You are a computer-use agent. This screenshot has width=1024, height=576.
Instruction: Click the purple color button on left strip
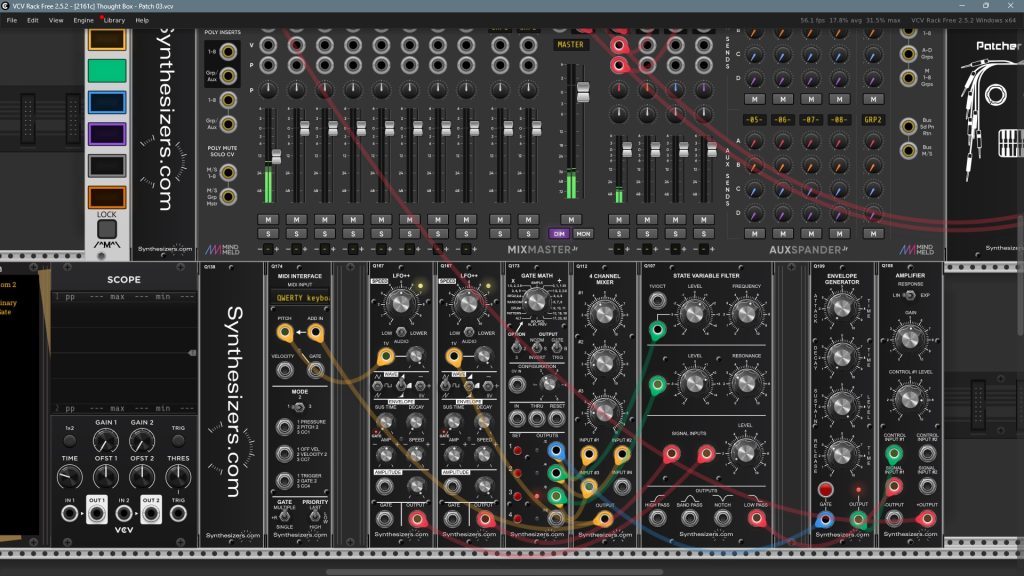pos(106,134)
